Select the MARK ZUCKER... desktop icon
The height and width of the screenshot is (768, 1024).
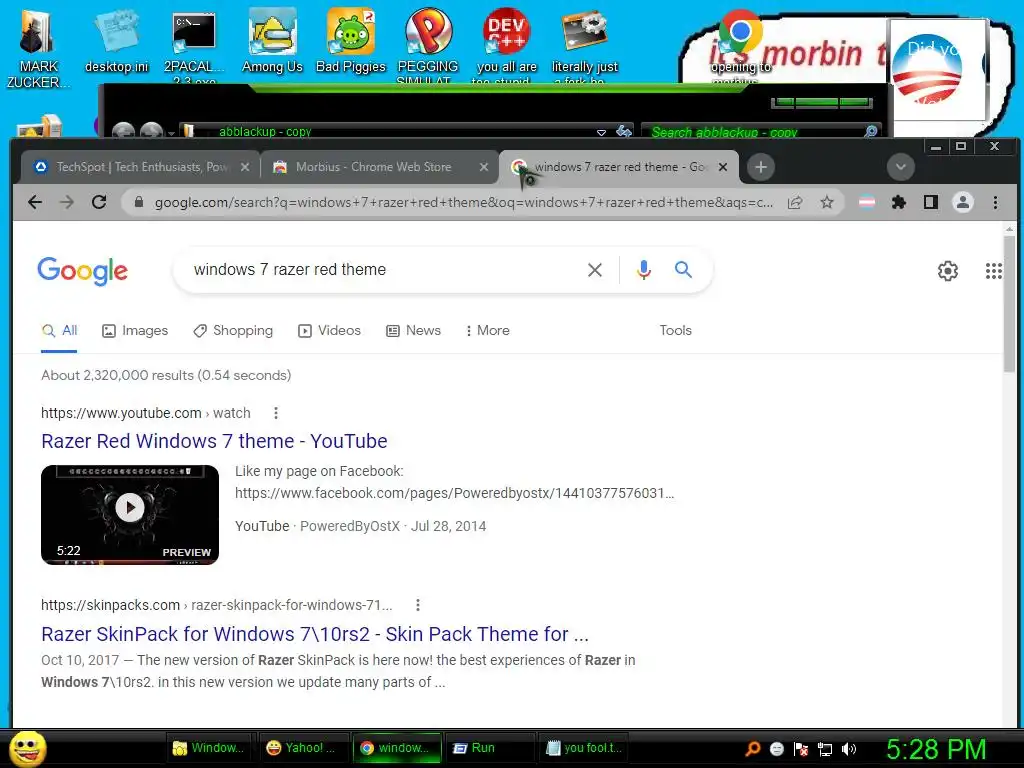[x=37, y=49]
